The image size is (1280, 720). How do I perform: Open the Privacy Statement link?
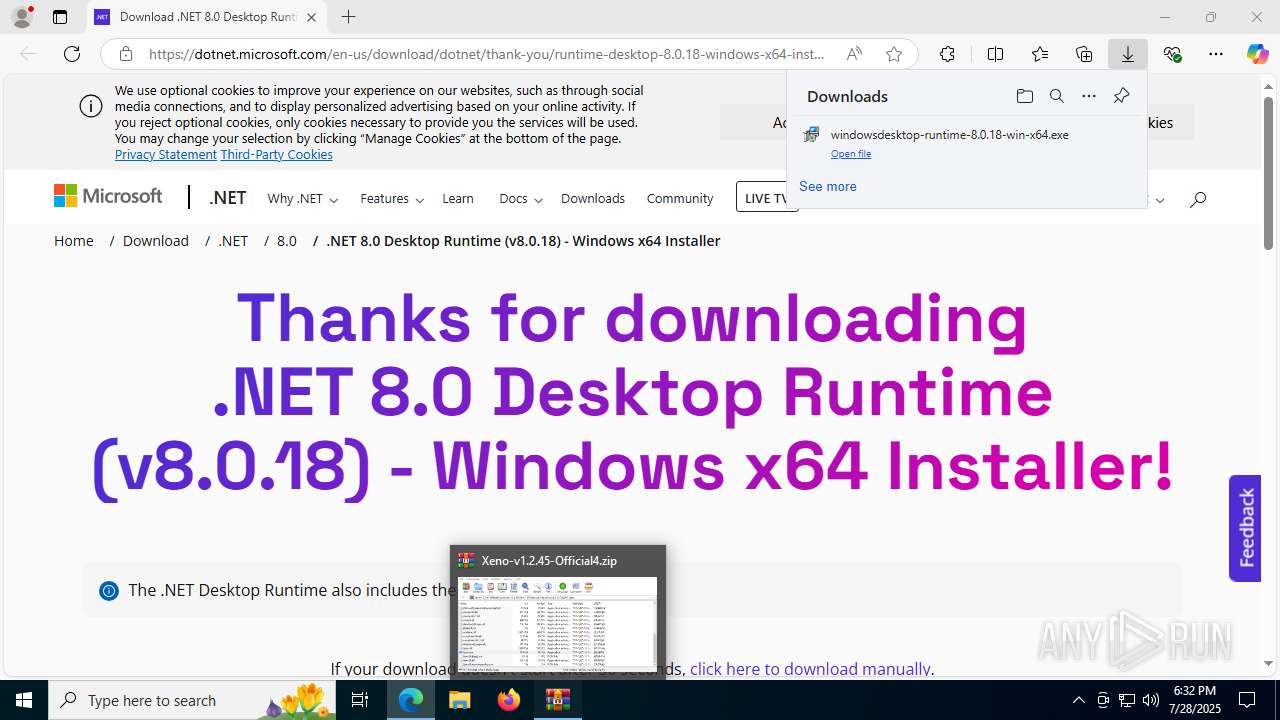point(166,154)
